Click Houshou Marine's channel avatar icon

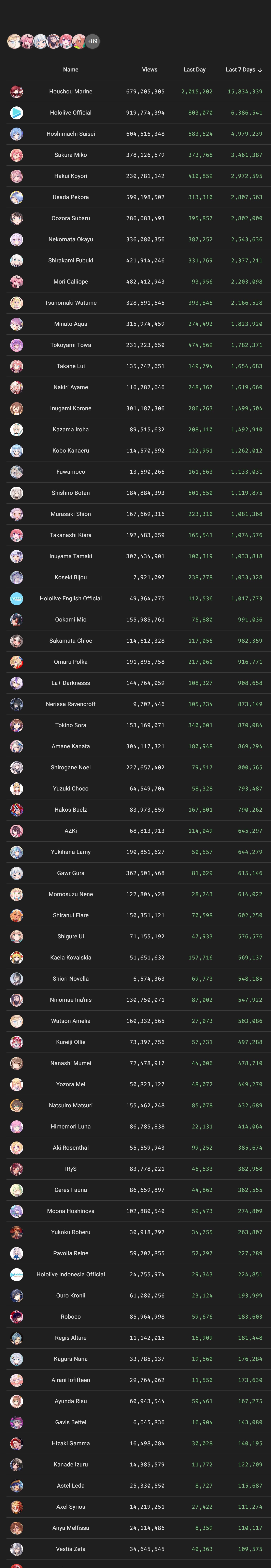tap(16, 91)
